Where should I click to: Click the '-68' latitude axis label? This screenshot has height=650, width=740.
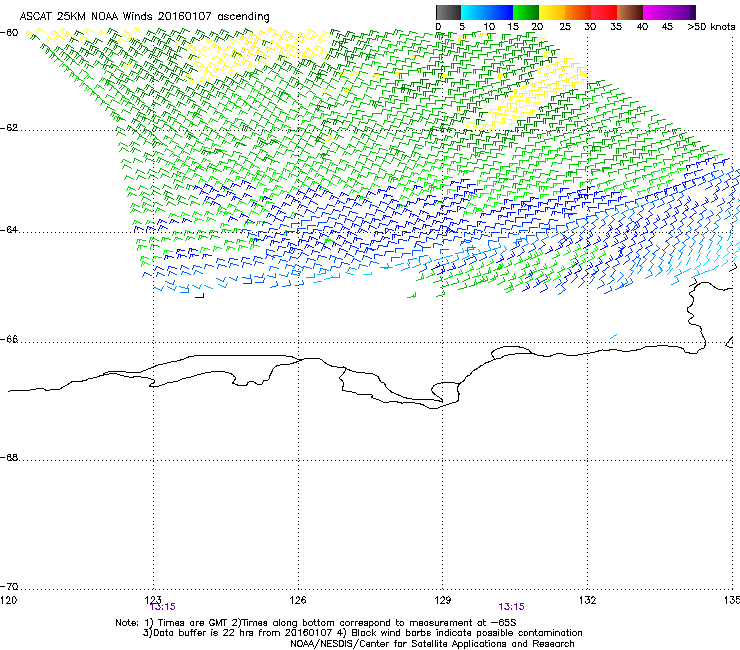pos(9,457)
